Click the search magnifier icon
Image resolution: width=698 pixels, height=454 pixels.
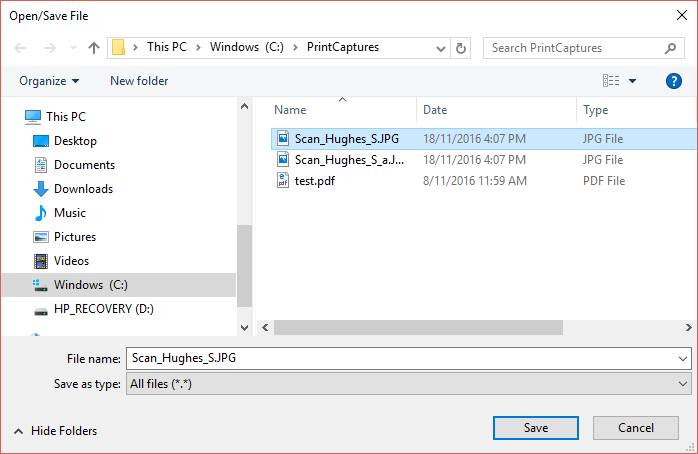click(670, 48)
